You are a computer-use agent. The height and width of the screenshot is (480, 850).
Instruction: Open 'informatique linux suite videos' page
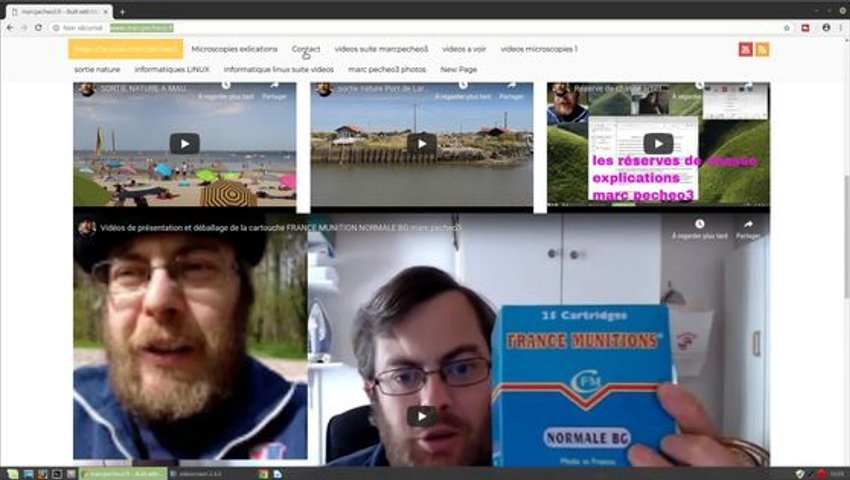279,69
